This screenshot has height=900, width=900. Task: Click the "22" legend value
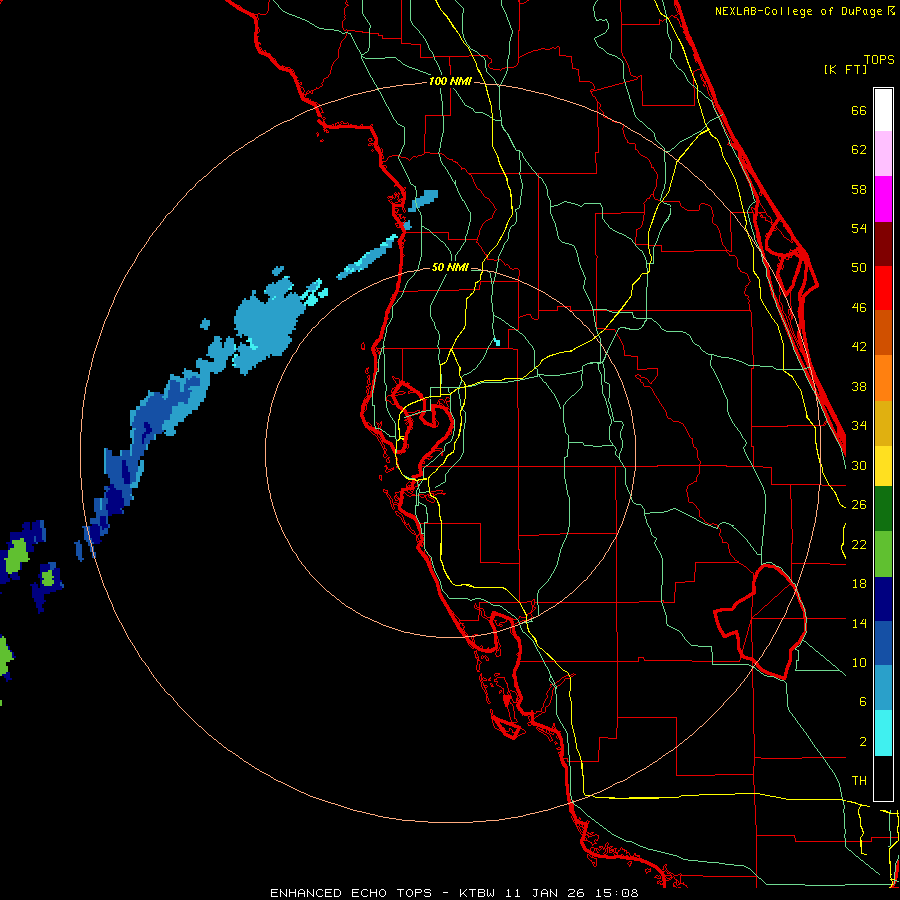click(859, 544)
